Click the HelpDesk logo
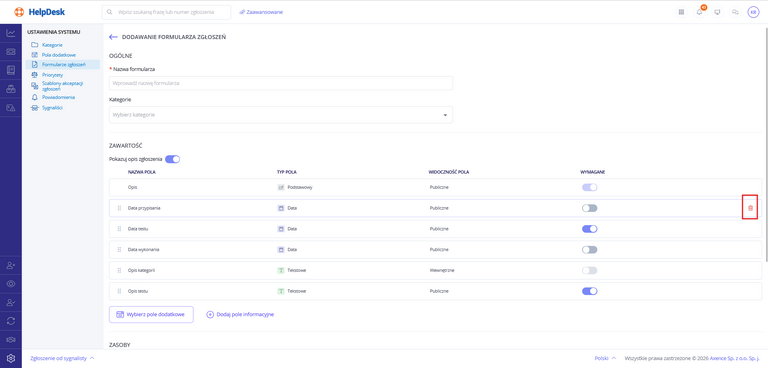 (39, 12)
